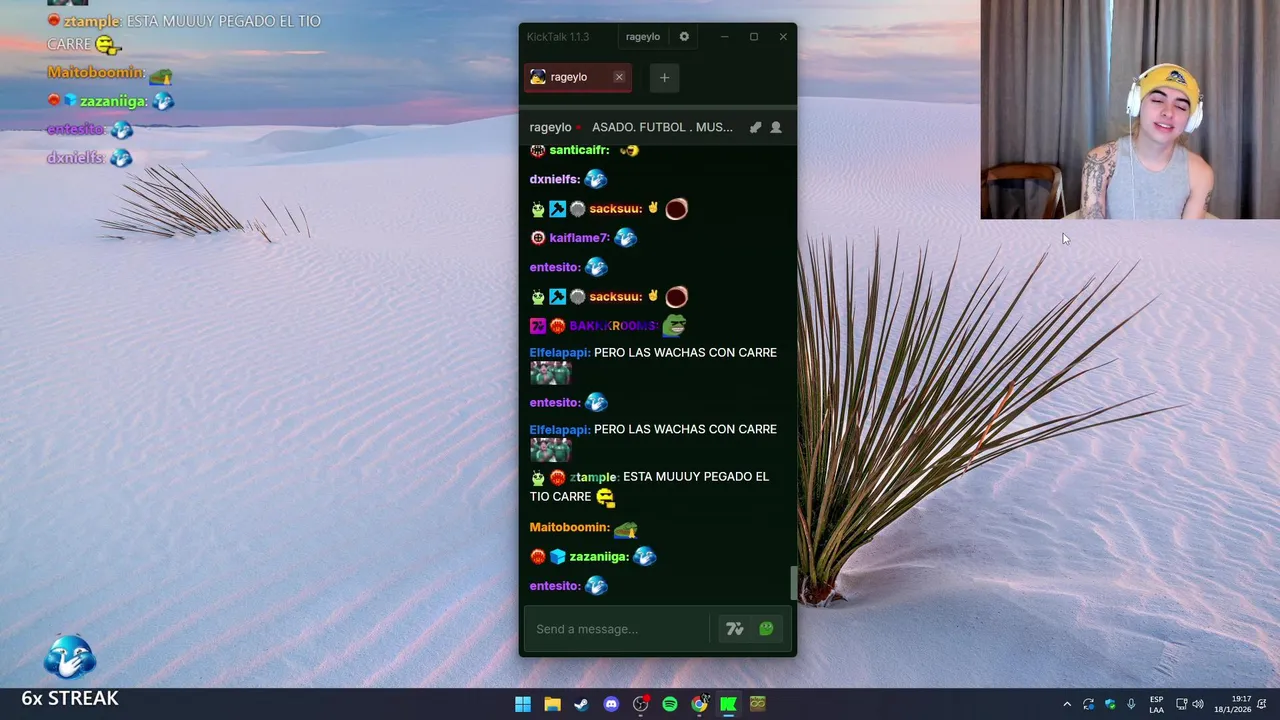Add a new chatroom tab
1280x720 pixels.
pyautogui.click(x=664, y=77)
